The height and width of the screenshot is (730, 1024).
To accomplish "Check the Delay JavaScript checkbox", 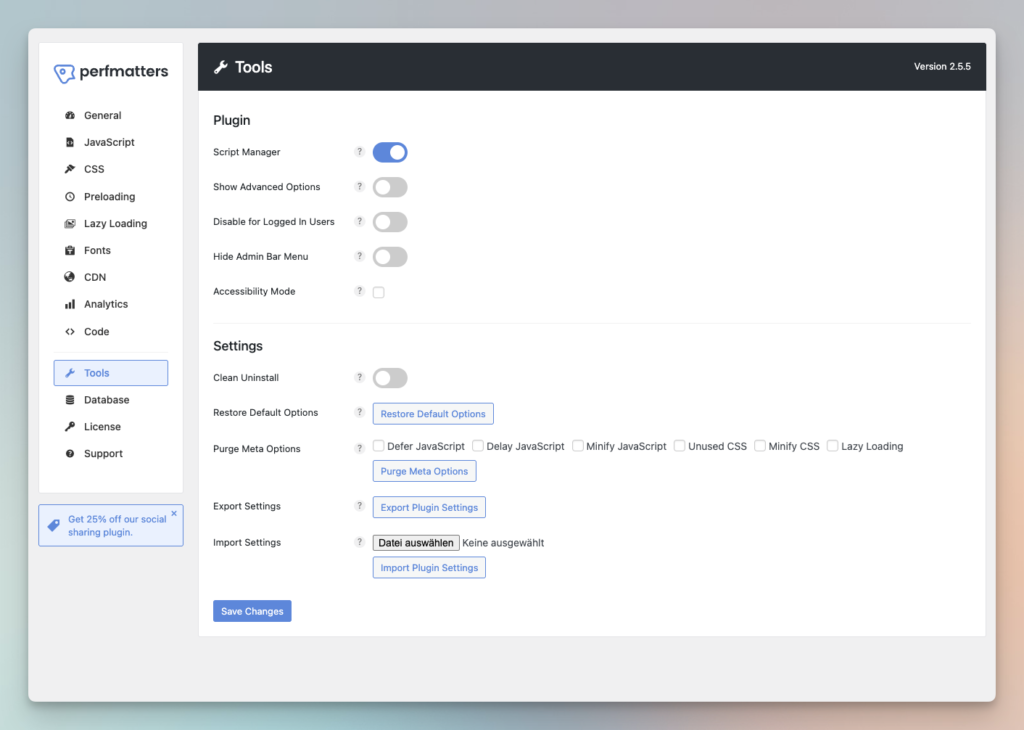I will [478, 445].
